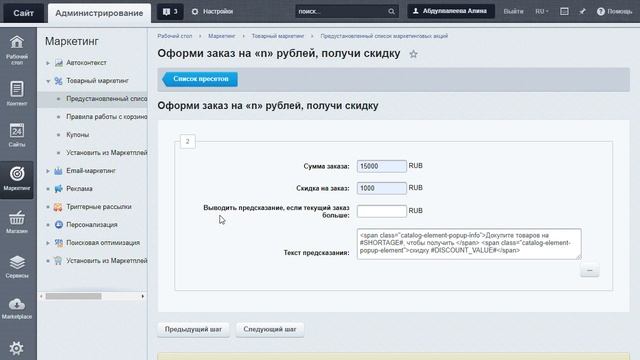Click the Маркетинг breadcrumb link
The image size is (640, 360).
222,36
